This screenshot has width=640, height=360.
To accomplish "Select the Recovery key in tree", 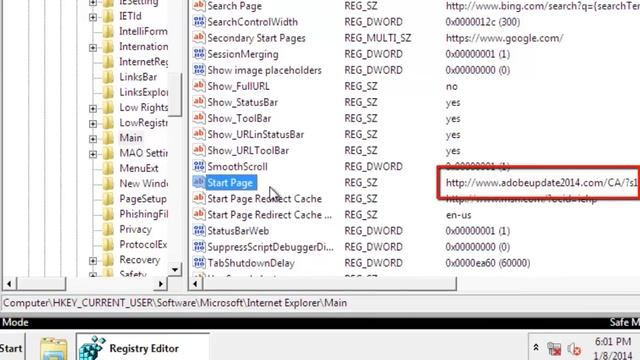I will pos(140,260).
